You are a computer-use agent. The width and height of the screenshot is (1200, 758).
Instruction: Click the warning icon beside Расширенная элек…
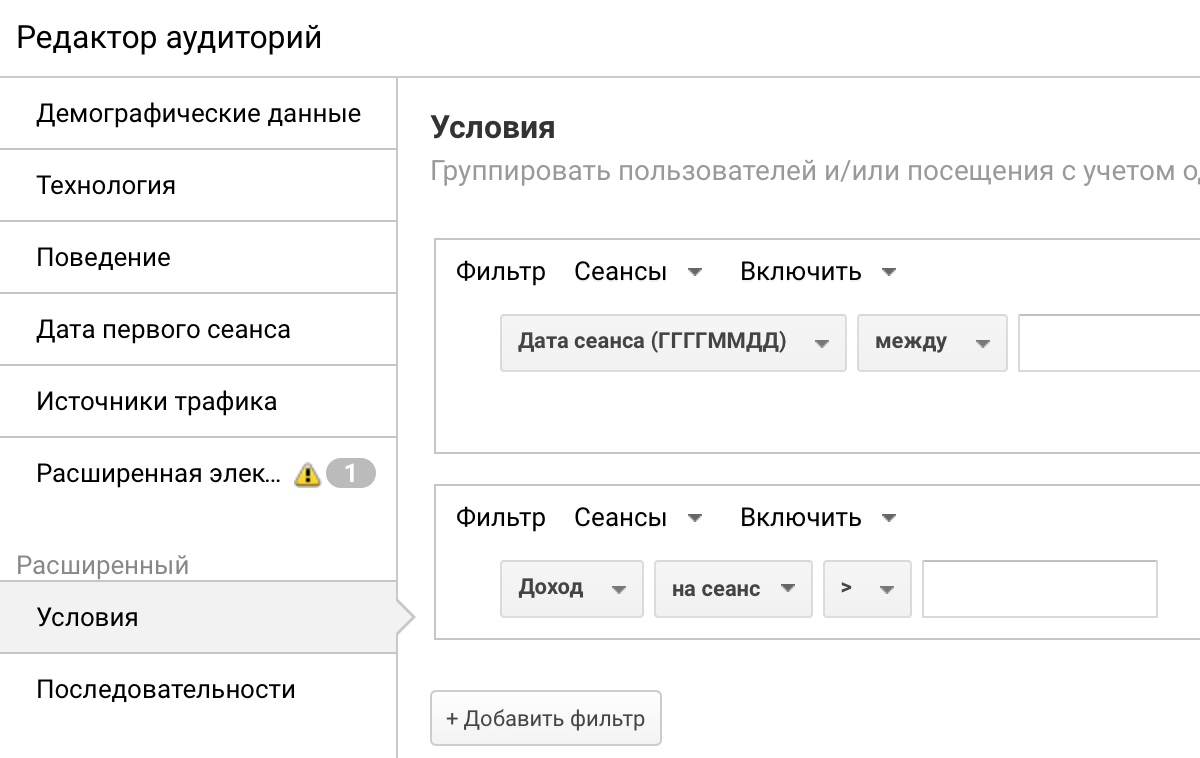coord(307,474)
